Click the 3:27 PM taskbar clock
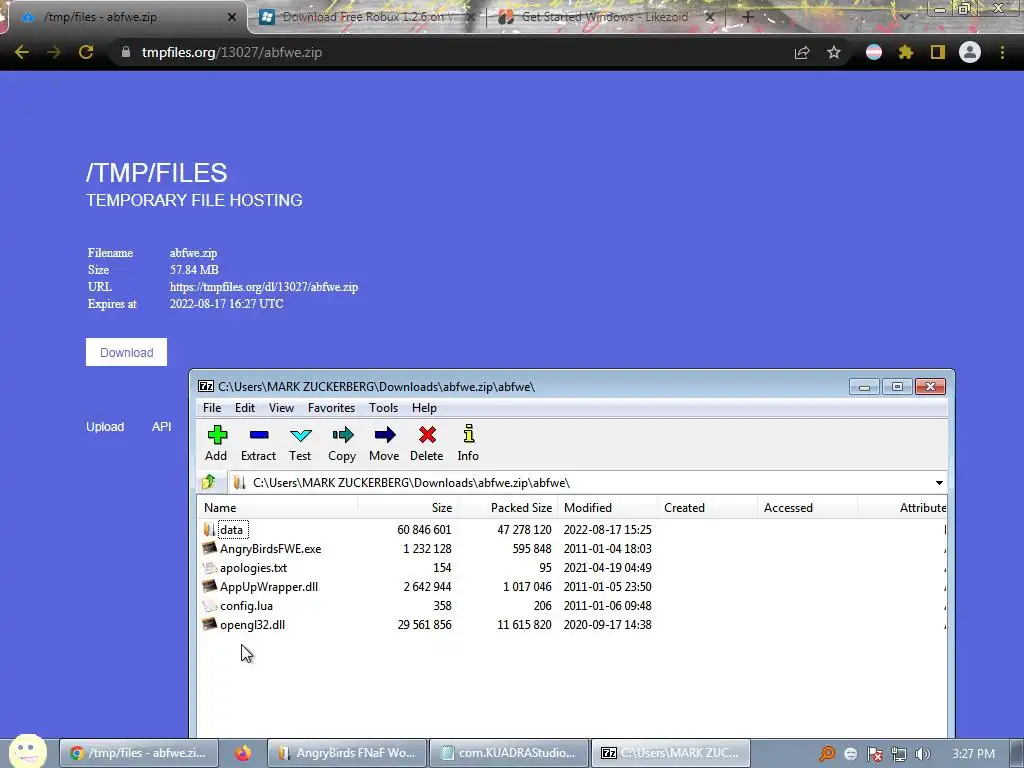This screenshot has width=1024, height=768. click(x=974, y=754)
